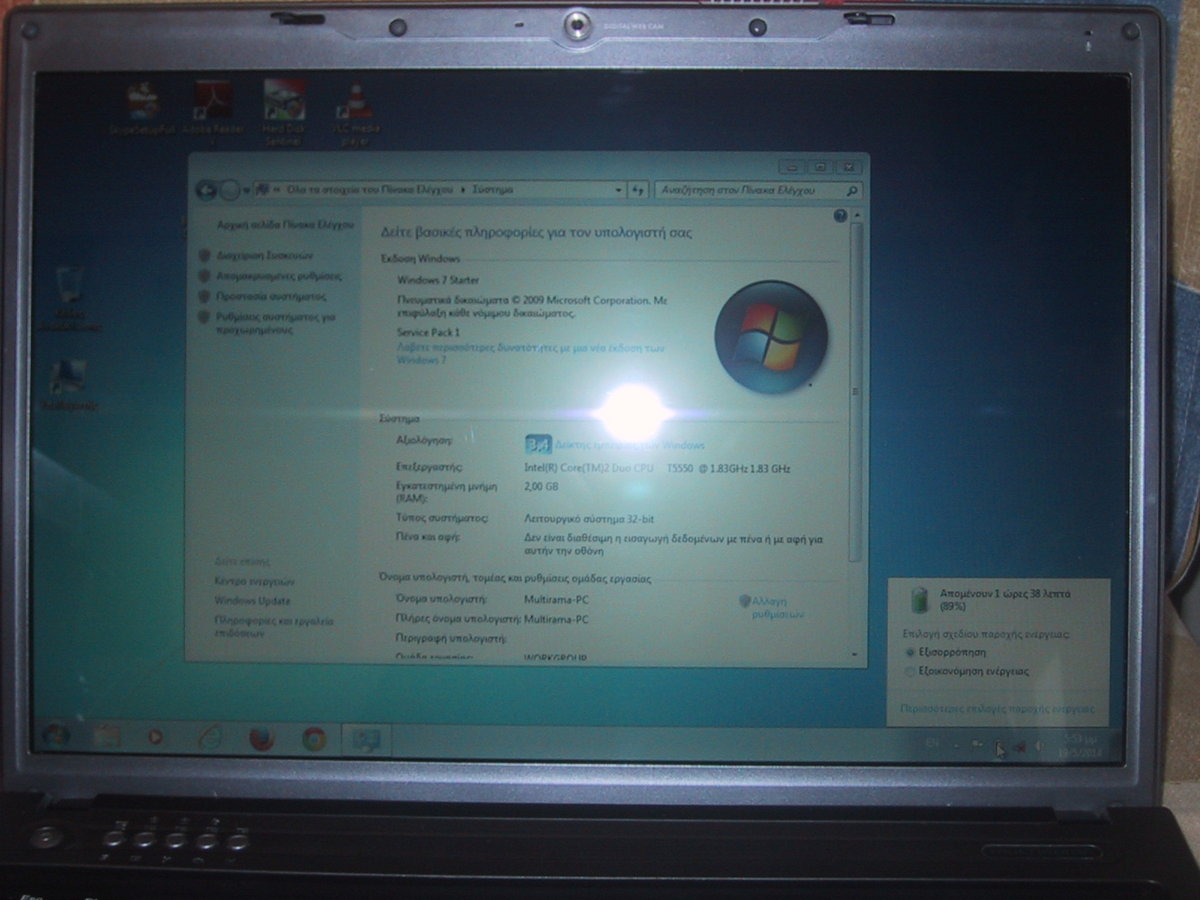
Task: Click the Start orb on the taskbar
Action: click(57, 738)
